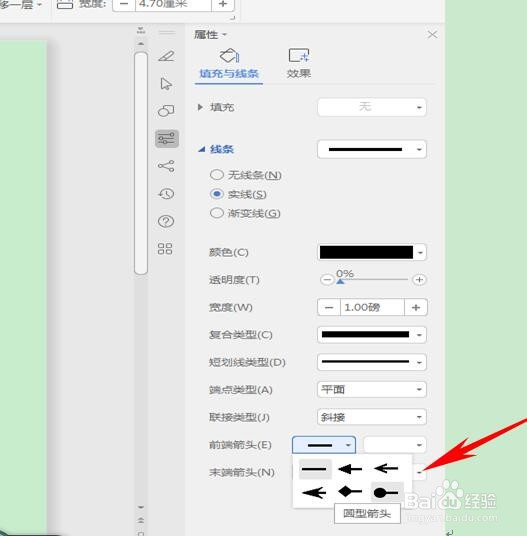Open the 颜色(C) color dropdown arrow

point(420,253)
